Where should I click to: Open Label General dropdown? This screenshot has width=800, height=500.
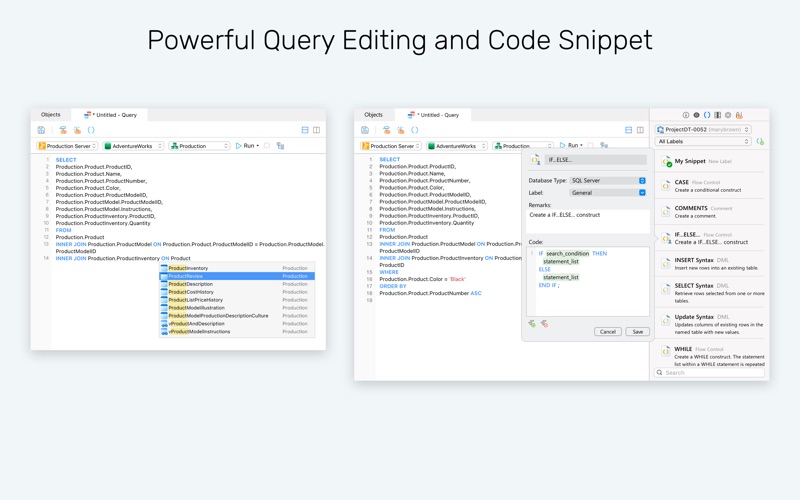pyautogui.click(x=608, y=193)
